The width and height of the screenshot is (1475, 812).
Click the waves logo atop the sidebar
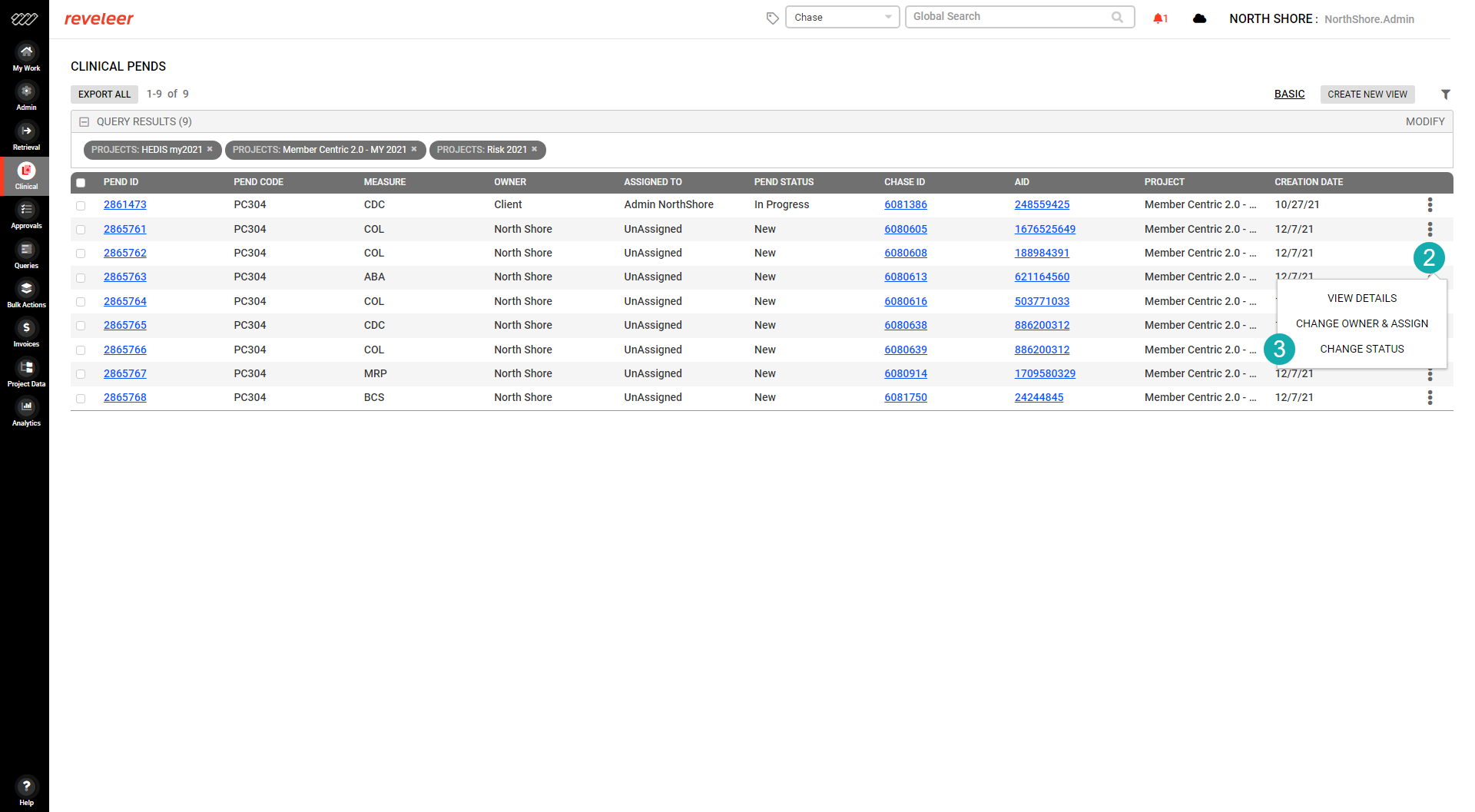pos(25,18)
